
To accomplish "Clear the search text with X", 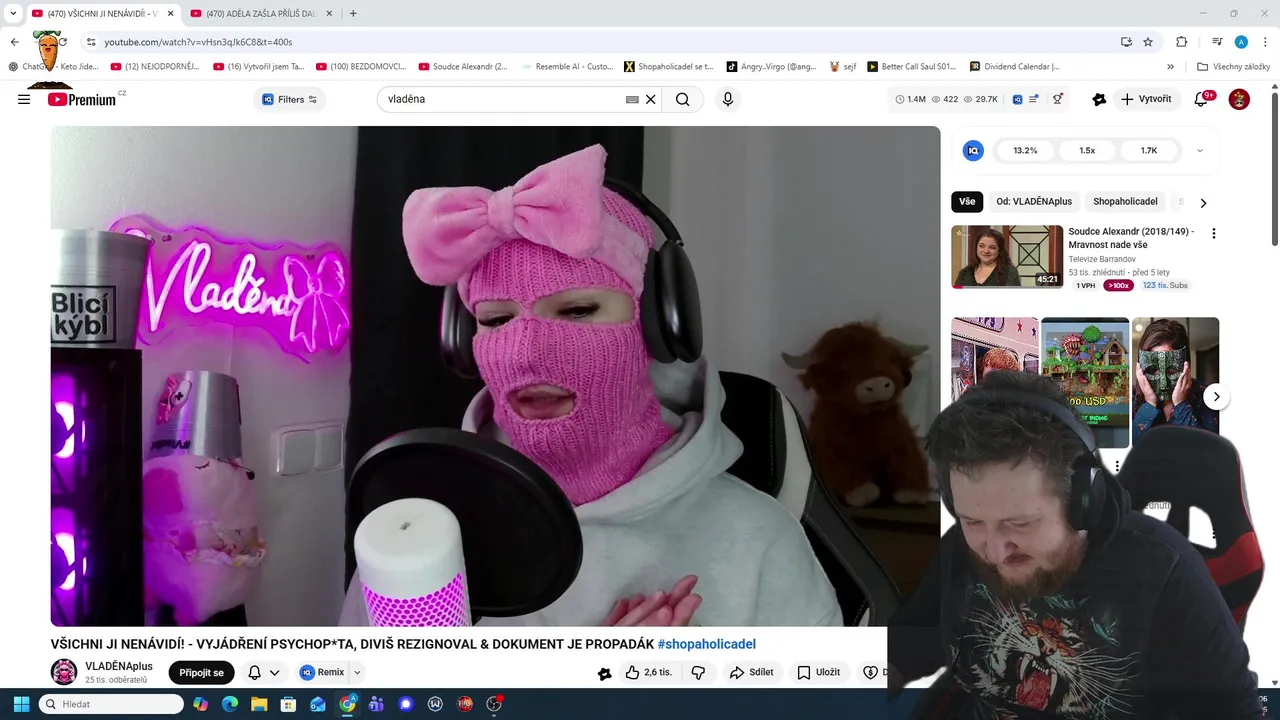I will tap(650, 99).
